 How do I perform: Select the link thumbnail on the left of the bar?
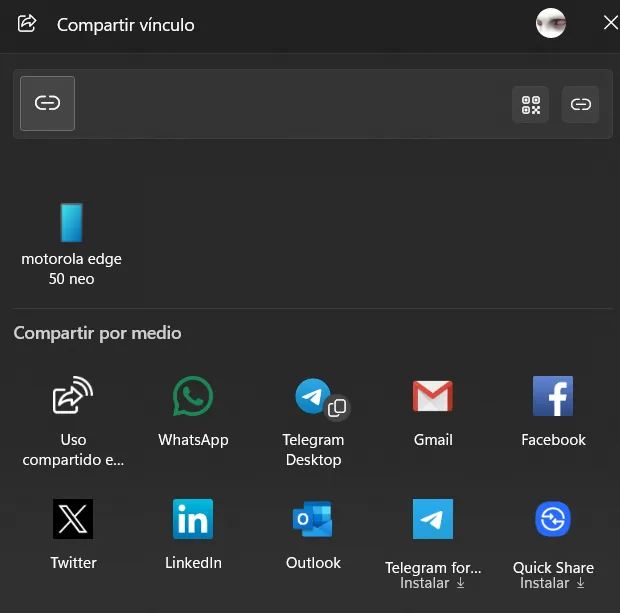point(47,103)
